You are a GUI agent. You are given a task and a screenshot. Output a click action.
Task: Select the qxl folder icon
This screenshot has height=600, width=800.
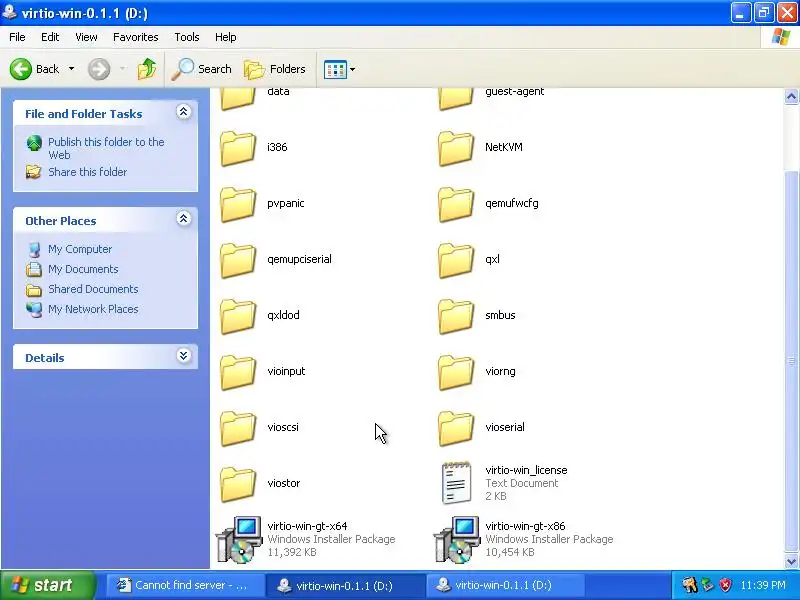point(456,260)
